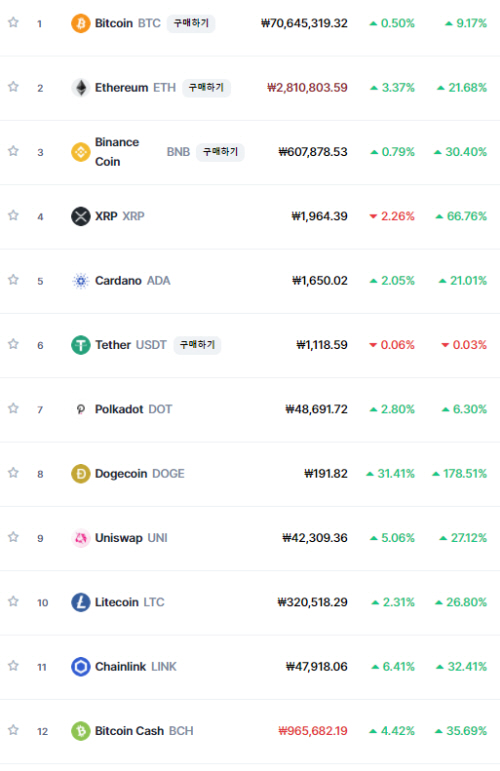Click the buy button next to Bitcoin BTC
The width and height of the screenshot is (500, 771).
(191, 23)
